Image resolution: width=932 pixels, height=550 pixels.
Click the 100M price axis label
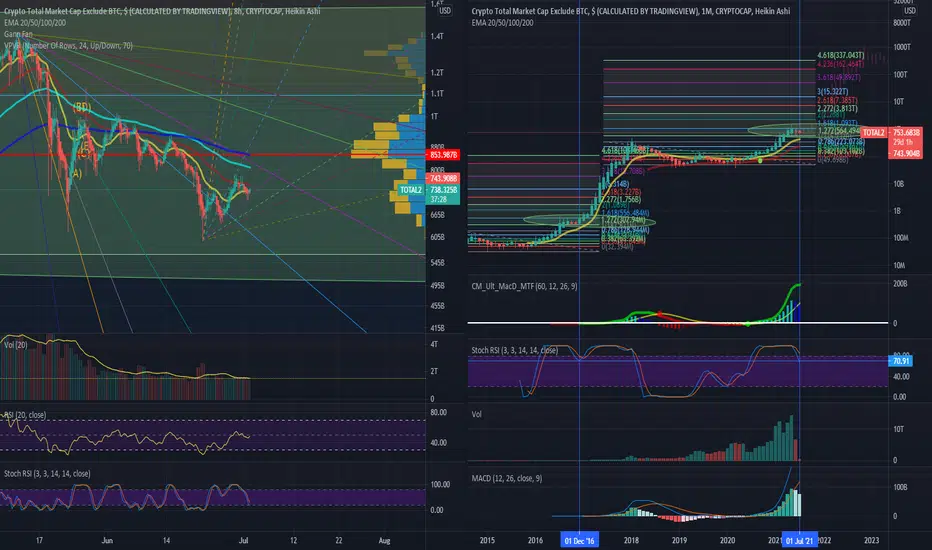900,238
